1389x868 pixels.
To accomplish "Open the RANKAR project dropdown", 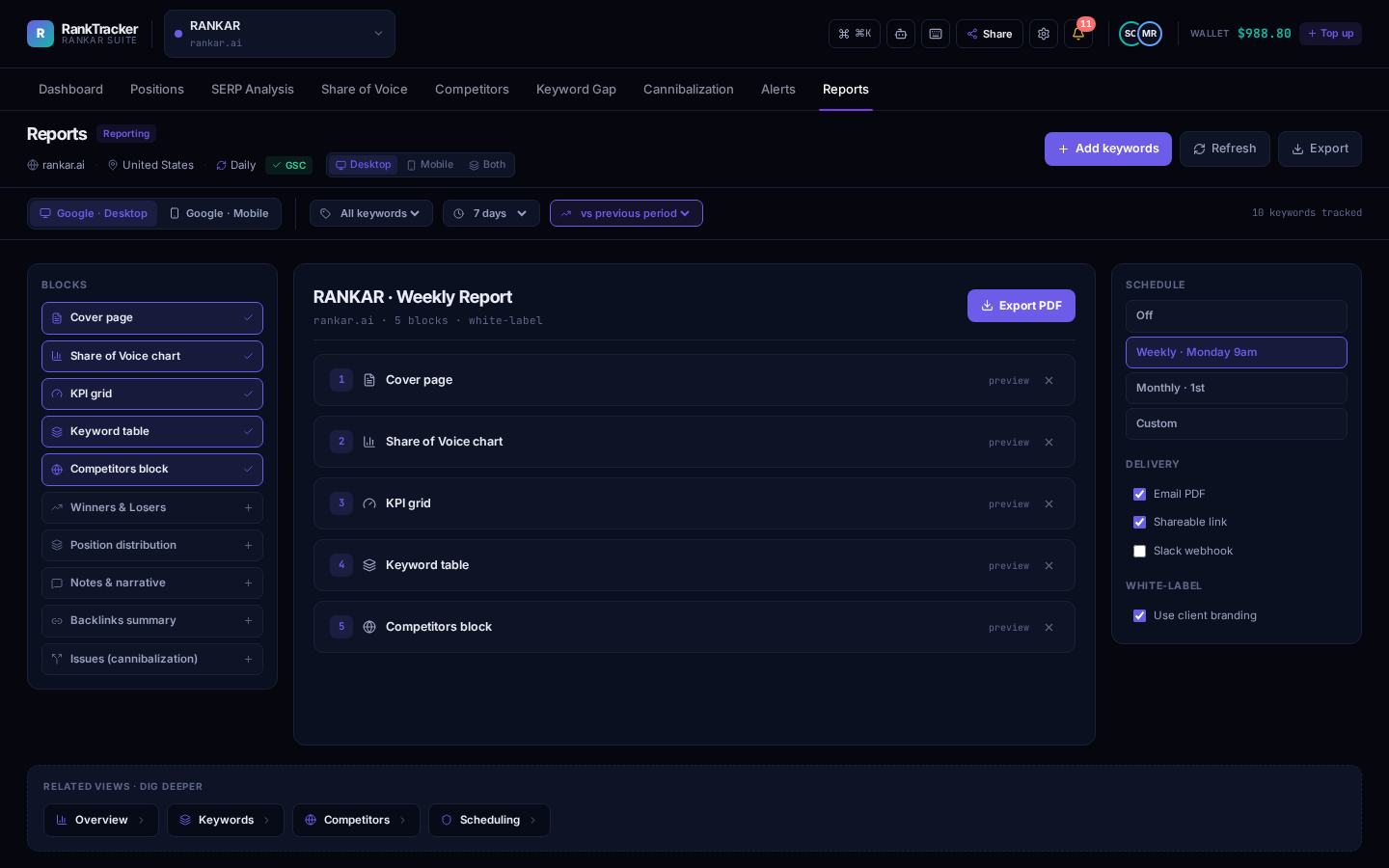I will coord(280,34).
